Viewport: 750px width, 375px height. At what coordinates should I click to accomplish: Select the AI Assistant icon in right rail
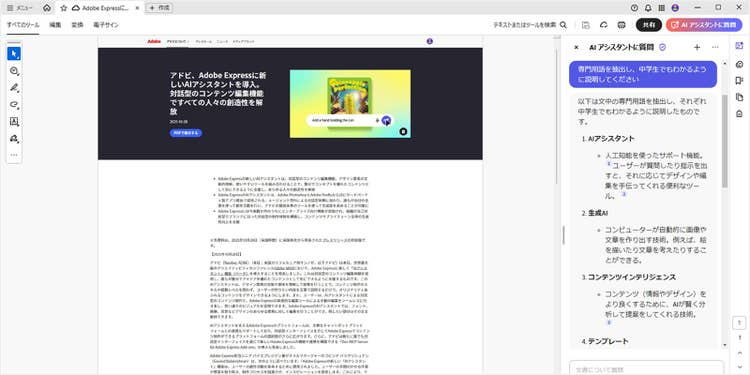(739, 45)
